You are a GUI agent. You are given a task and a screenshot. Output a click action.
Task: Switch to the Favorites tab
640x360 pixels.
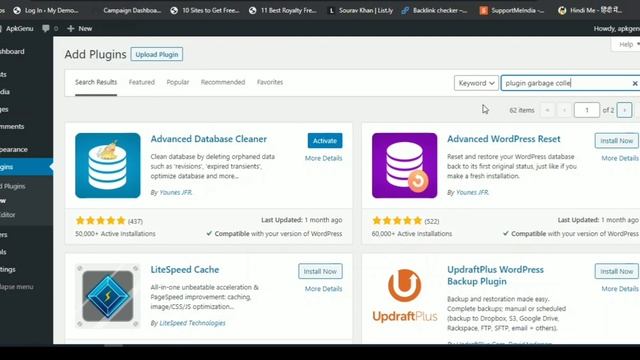(x=270, y=82)
